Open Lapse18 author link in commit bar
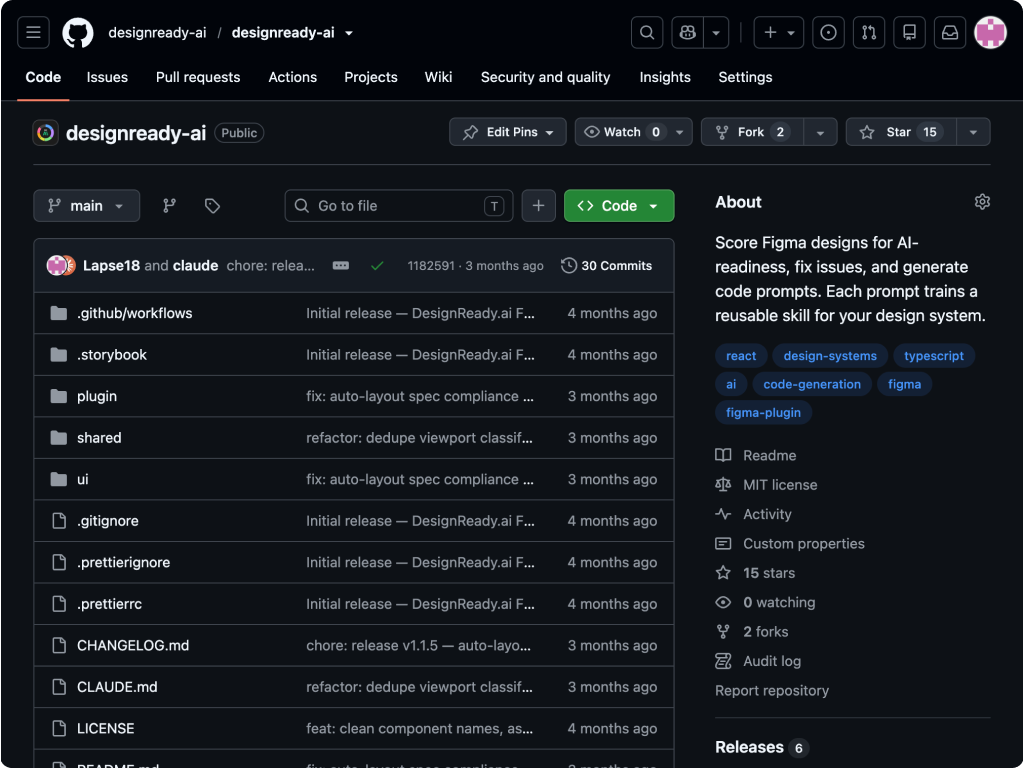The width and height of the screenshot is (1024, 768). pos(111,266)
